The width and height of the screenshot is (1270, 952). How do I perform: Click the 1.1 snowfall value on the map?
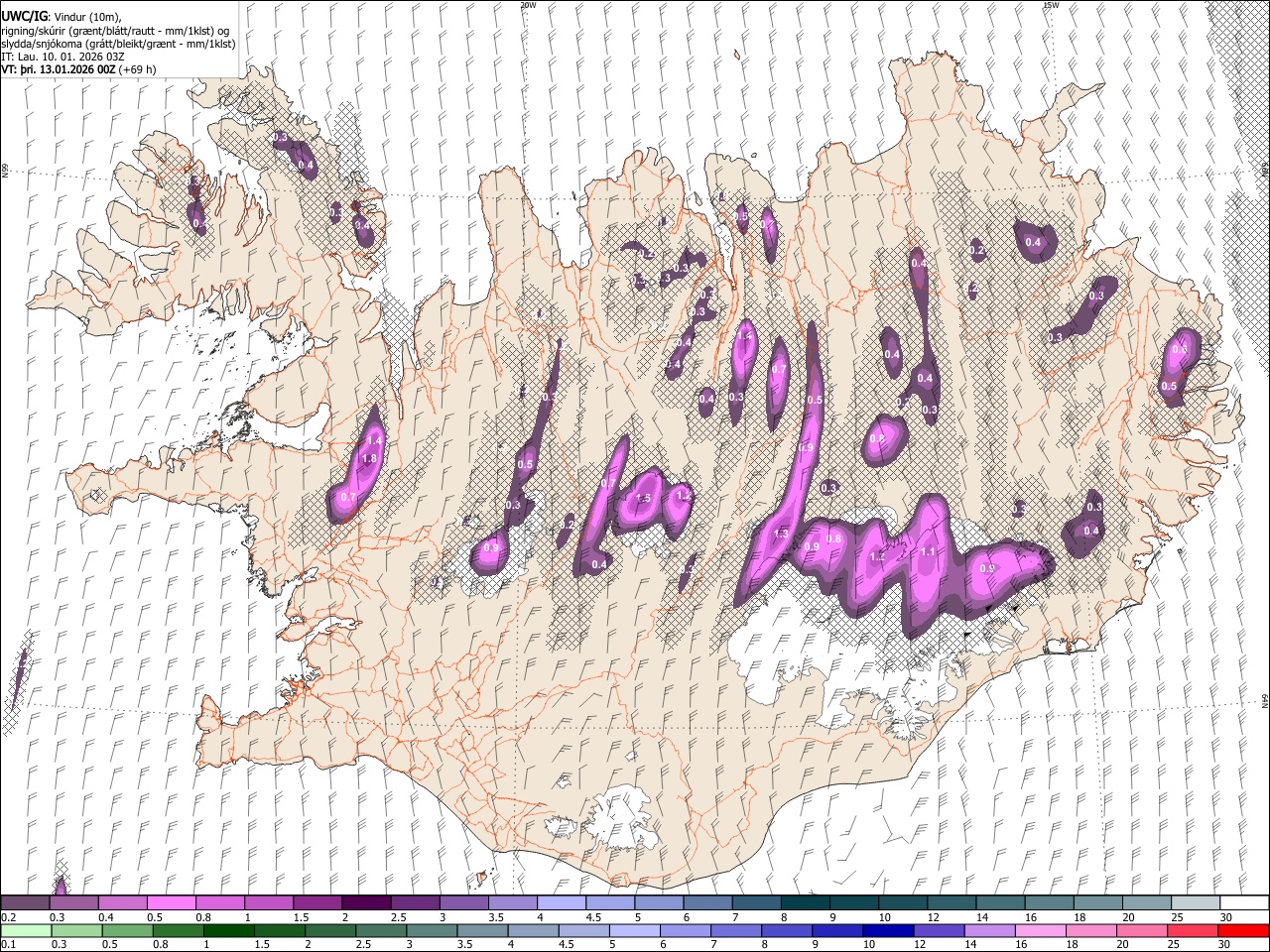[929, 551]
